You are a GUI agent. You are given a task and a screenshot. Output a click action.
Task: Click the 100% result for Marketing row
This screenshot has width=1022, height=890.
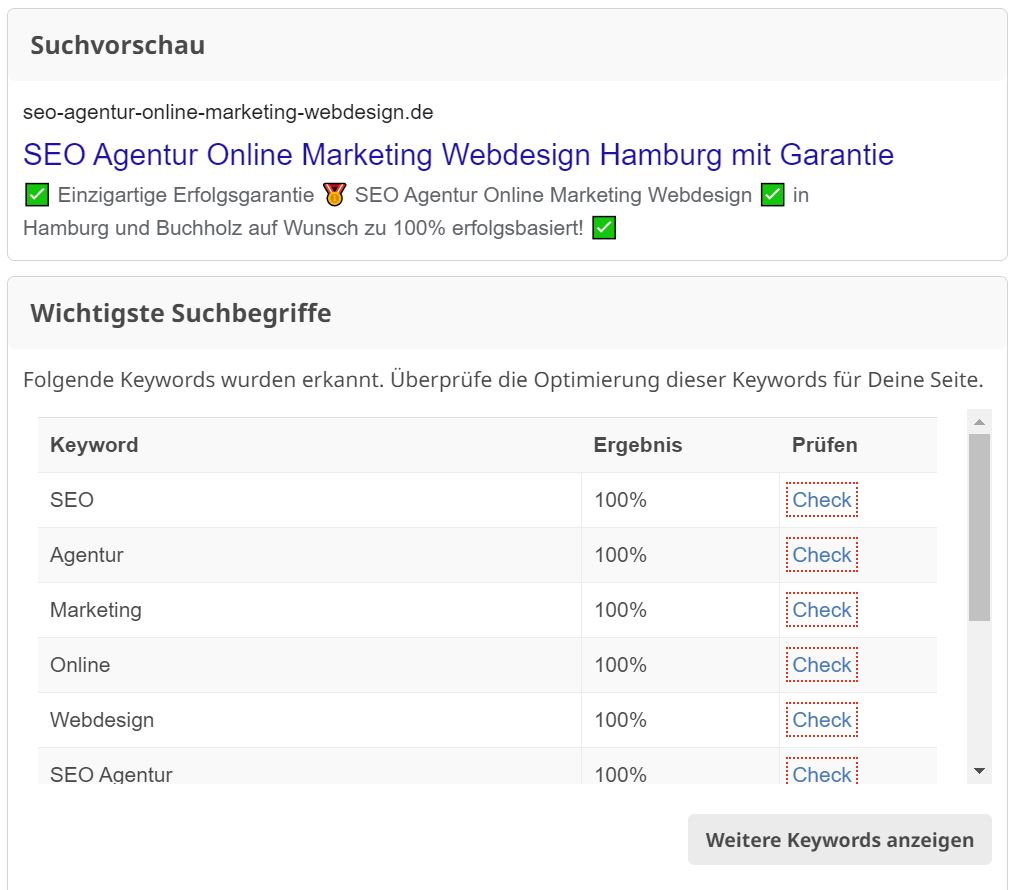click(620, 610)
